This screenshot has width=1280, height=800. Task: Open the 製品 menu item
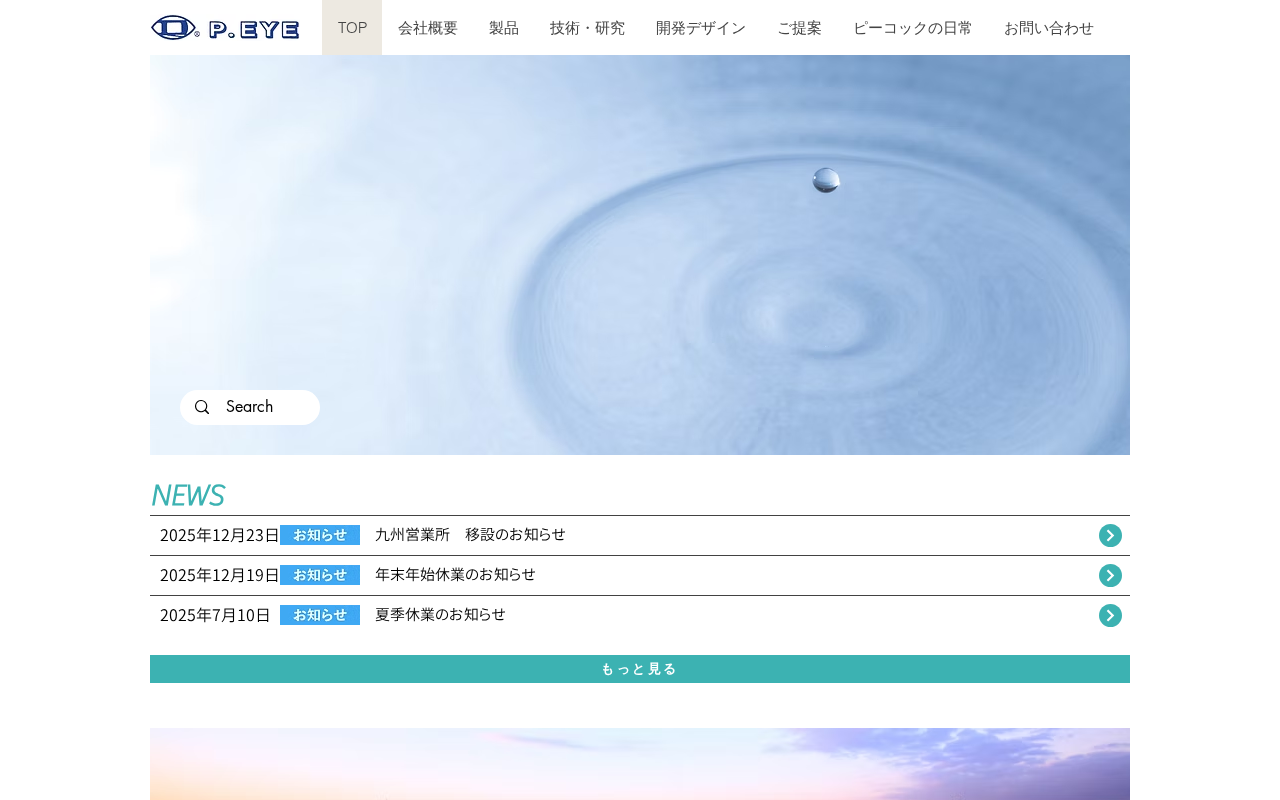pyautogui.click(x=504, y=28)
